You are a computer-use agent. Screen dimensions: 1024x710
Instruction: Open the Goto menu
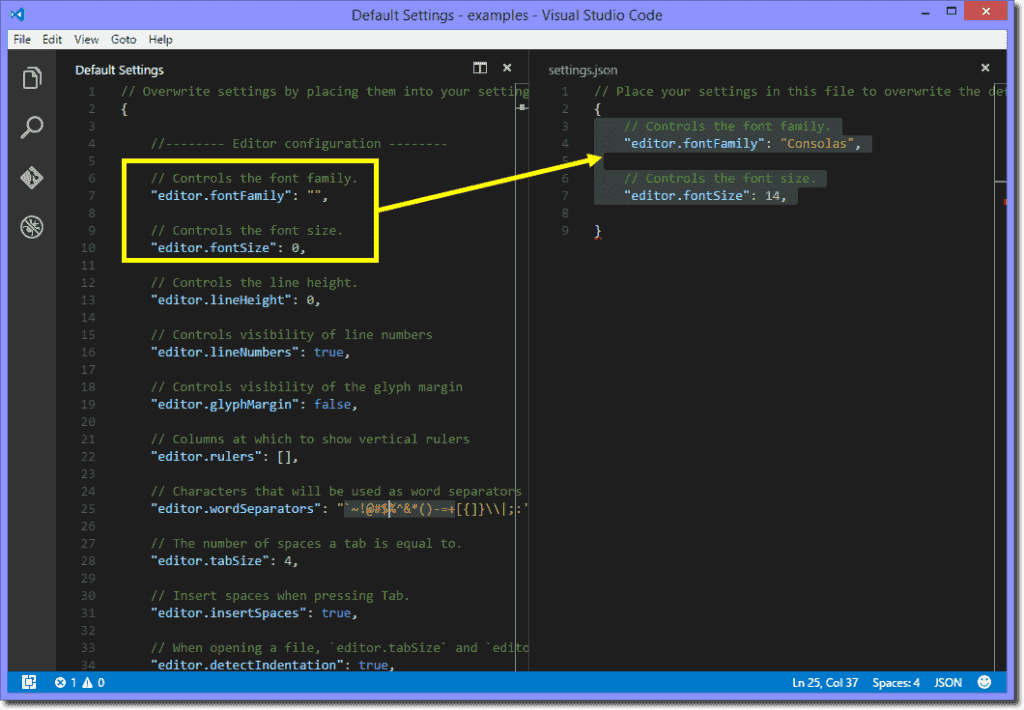123,40
